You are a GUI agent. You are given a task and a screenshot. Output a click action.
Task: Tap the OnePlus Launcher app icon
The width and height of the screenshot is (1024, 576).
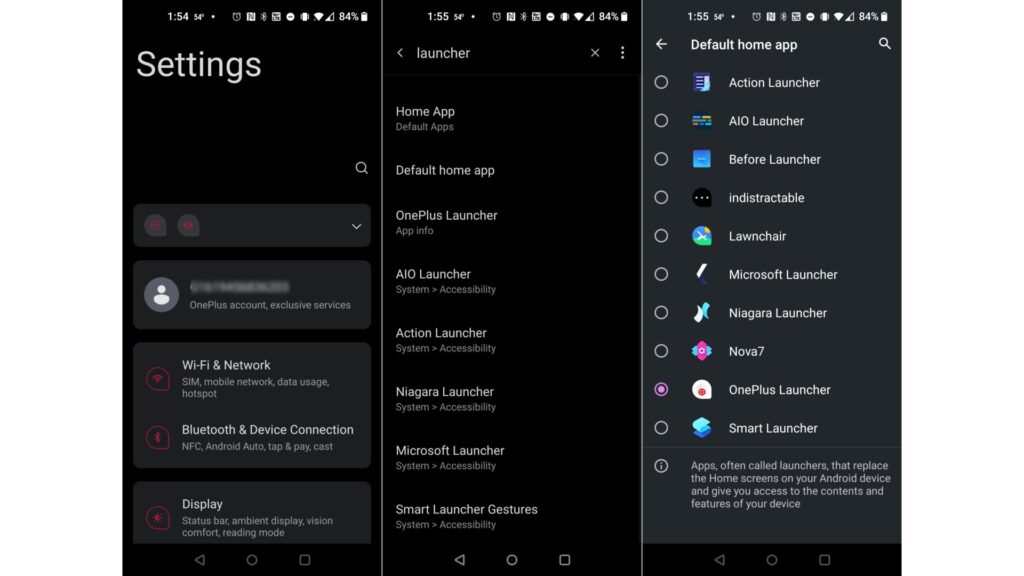tap(701, 390)
